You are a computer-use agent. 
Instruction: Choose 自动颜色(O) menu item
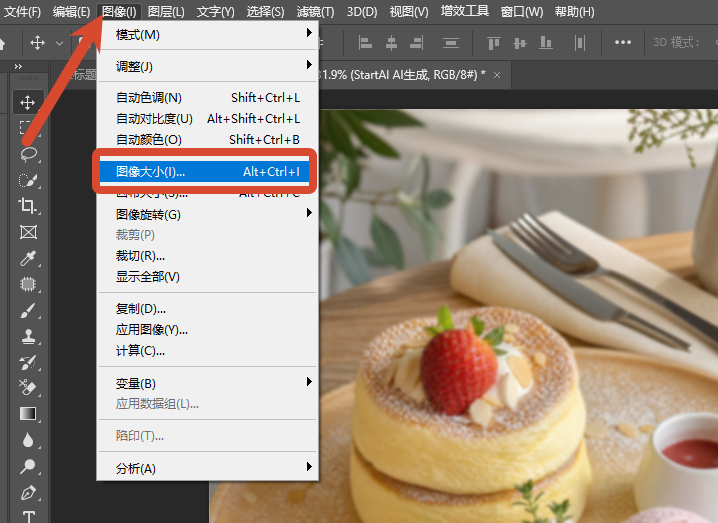208,140
